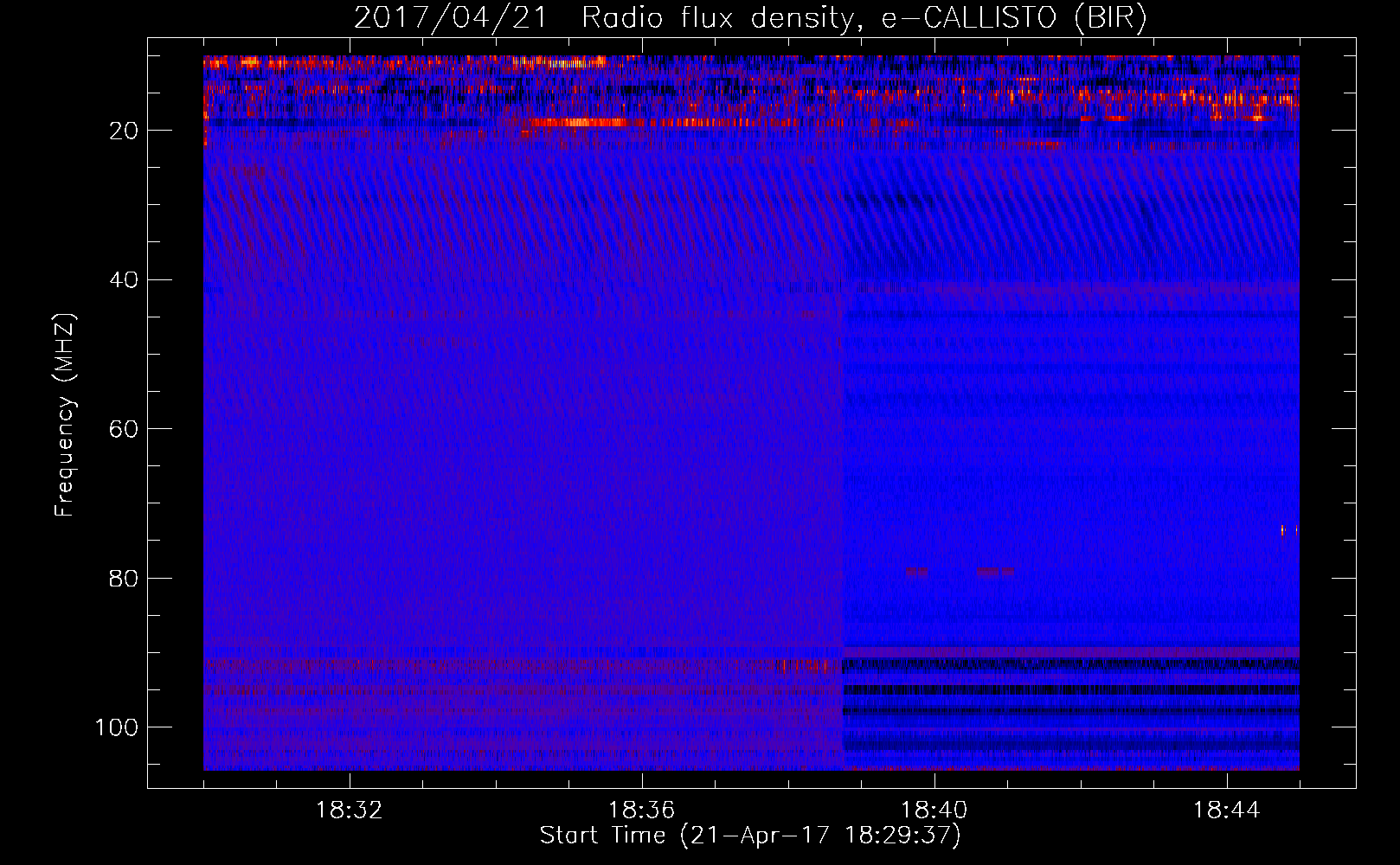
Task: Click the 100 MHz frequency tick label
Action: [117, 727]
